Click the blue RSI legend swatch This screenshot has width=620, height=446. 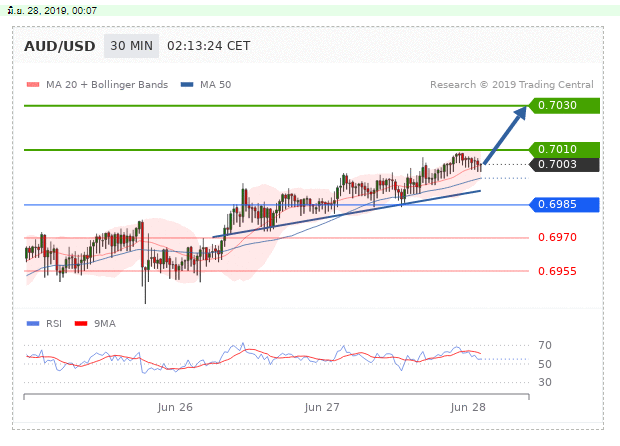point(33,324)
